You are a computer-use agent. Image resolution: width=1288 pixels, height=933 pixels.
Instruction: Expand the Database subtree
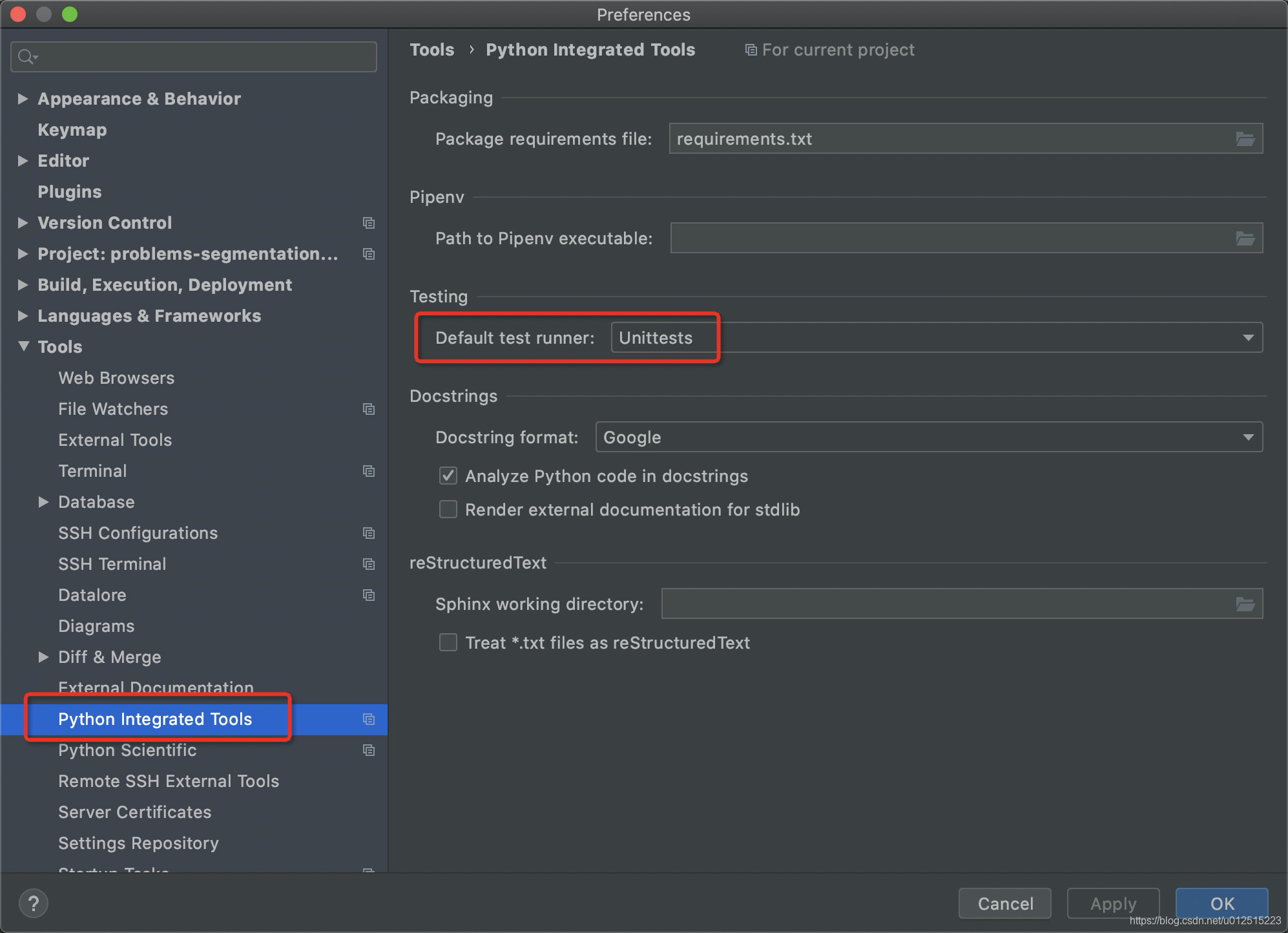[x=43, y=502]
